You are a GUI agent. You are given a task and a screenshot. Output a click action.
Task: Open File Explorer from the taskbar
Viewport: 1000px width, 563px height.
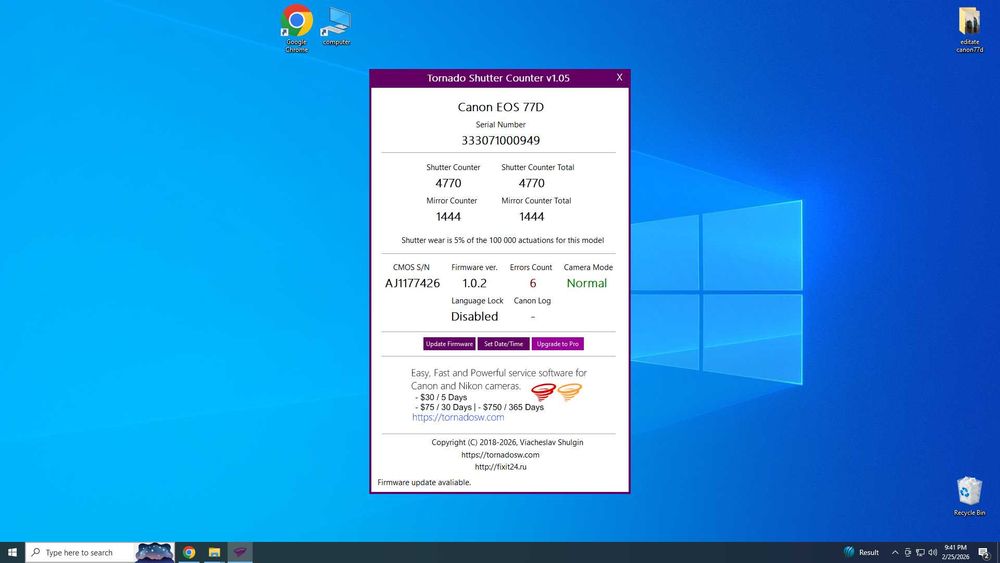(x=214, y=552)
